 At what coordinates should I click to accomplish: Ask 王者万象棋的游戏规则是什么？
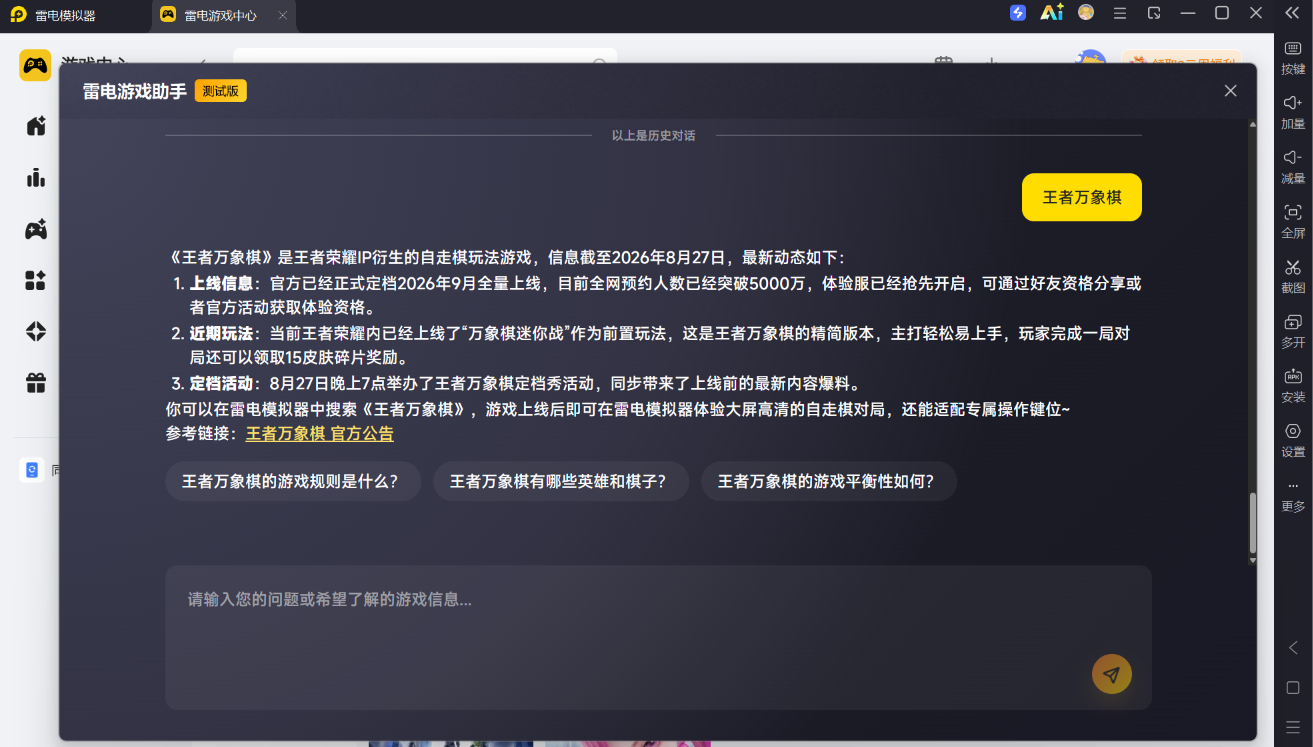click(x=293, y=481)
